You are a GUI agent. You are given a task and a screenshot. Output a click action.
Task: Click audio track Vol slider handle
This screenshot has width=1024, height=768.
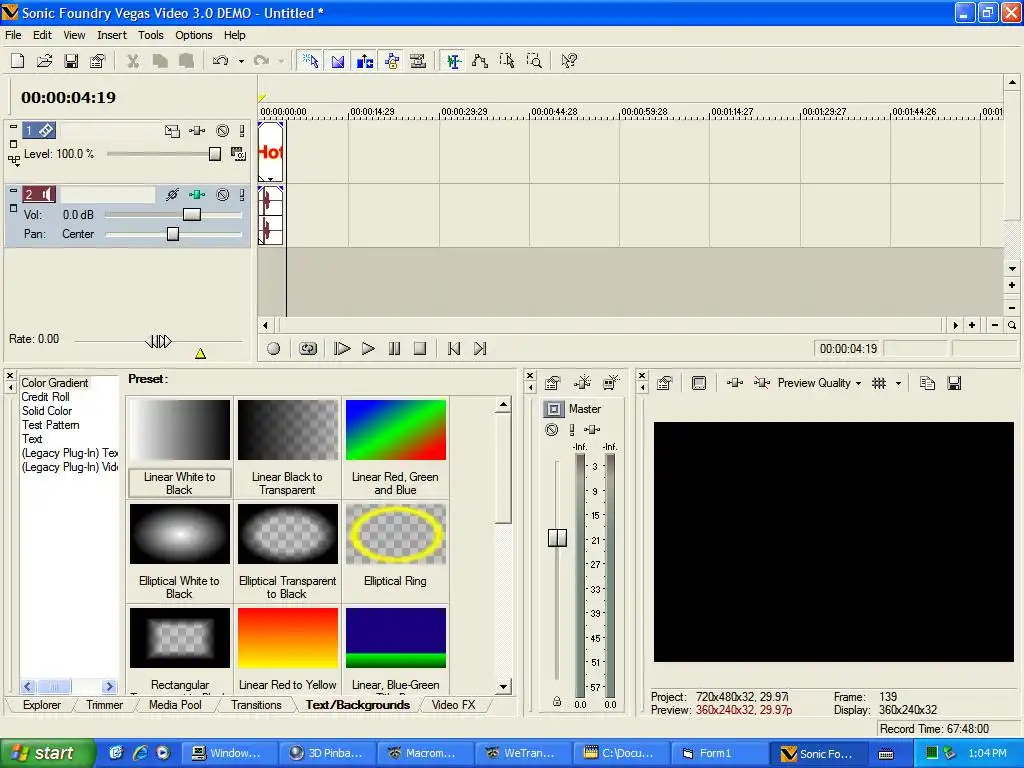[x=191, y=215]
